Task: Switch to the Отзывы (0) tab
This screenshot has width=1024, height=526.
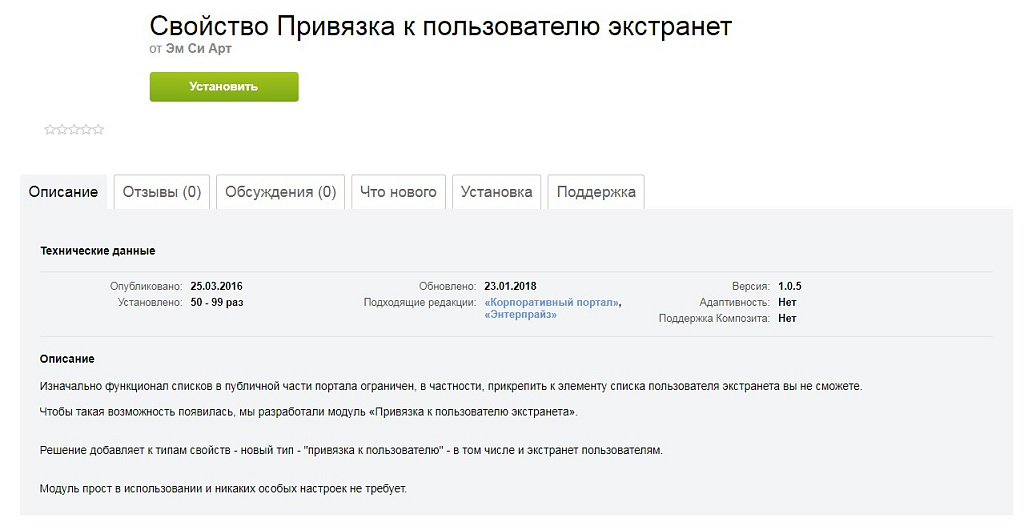Action: [x=162, y=192]
